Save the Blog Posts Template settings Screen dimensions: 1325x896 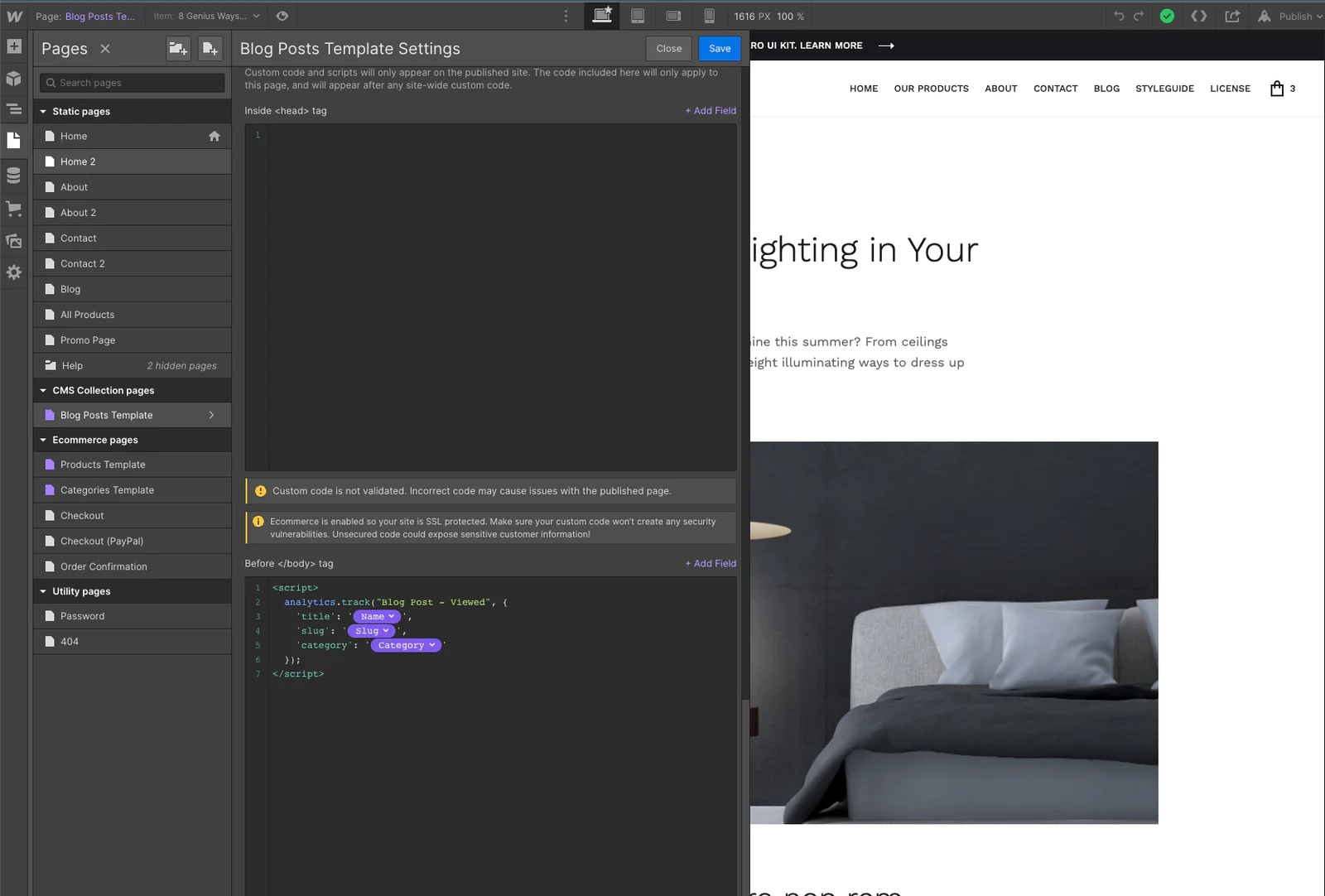pos(719,49)
